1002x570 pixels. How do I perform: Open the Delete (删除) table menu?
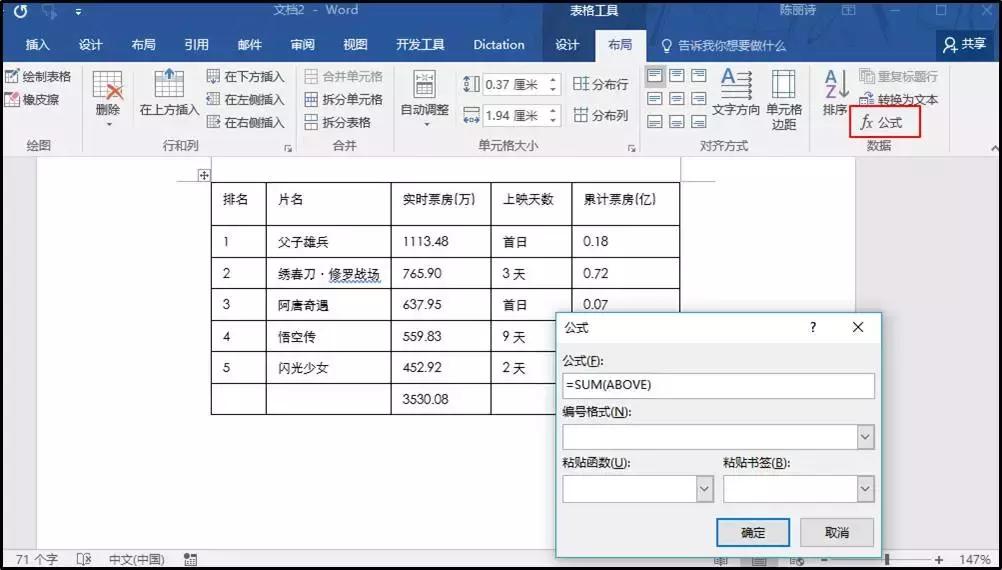pos(107,99)
